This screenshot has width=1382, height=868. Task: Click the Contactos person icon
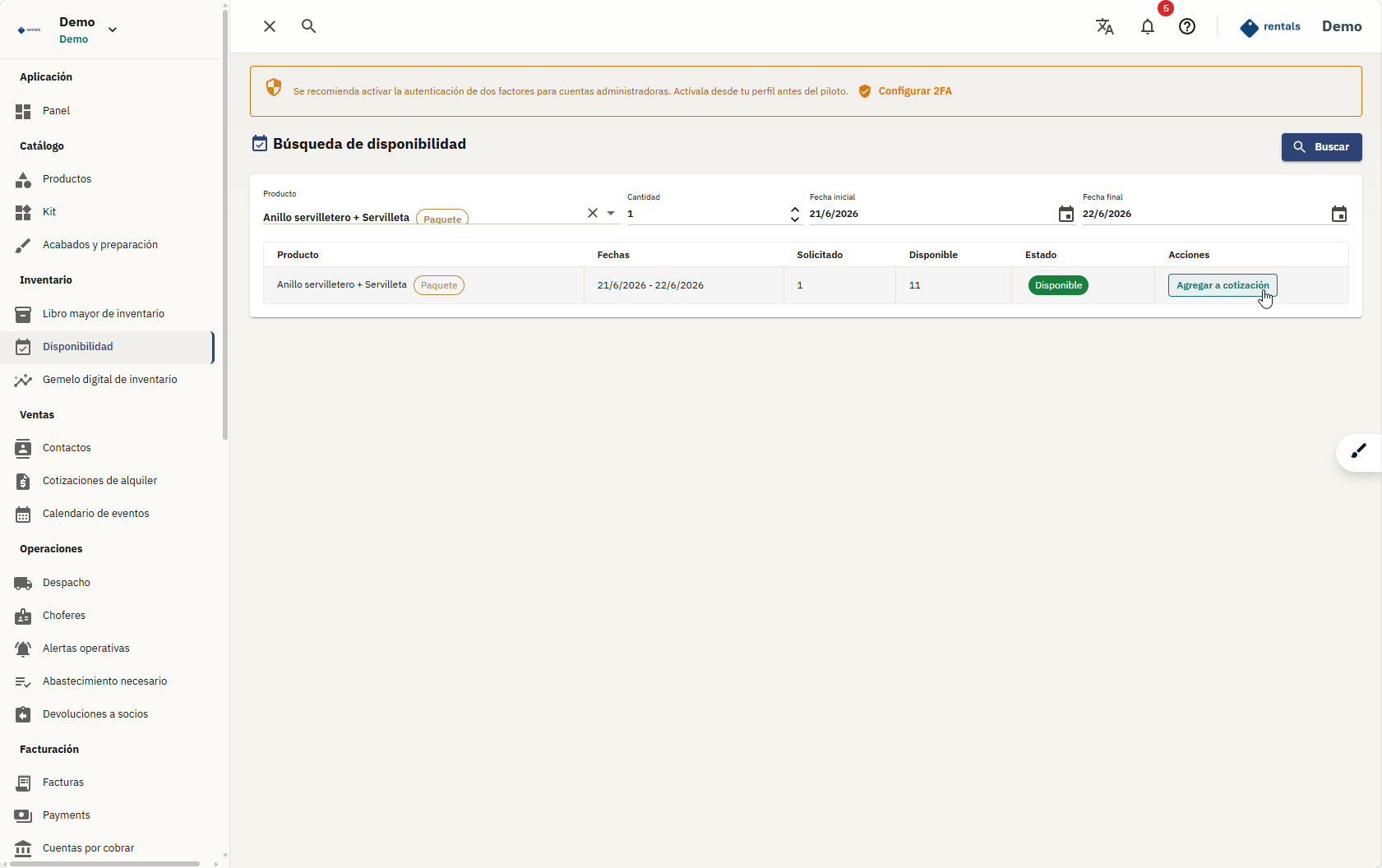click(23, 448)
